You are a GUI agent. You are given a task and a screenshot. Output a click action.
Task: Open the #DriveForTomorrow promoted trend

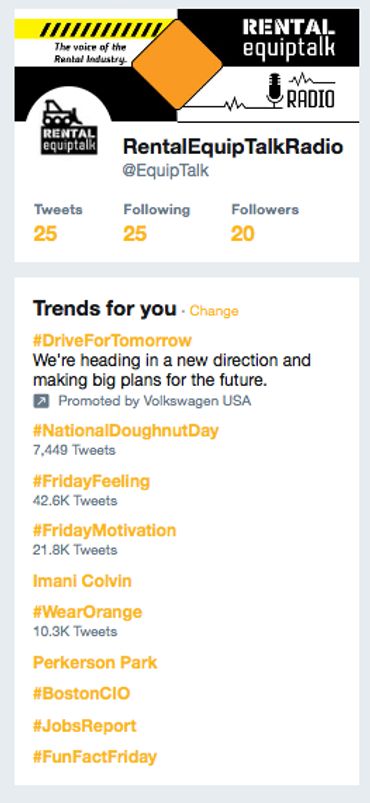tap(112, 341)
